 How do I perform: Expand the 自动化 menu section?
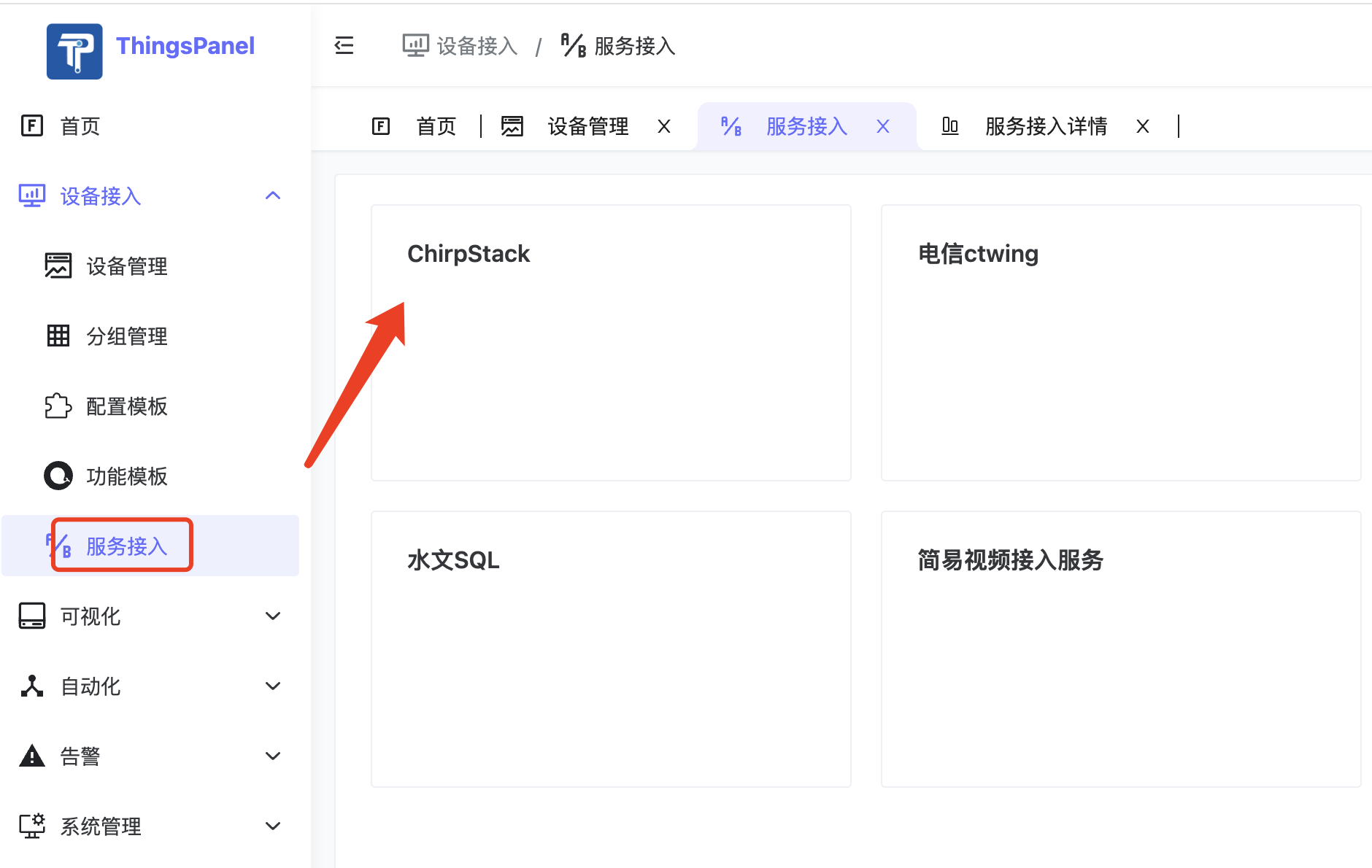coord(272,685)
